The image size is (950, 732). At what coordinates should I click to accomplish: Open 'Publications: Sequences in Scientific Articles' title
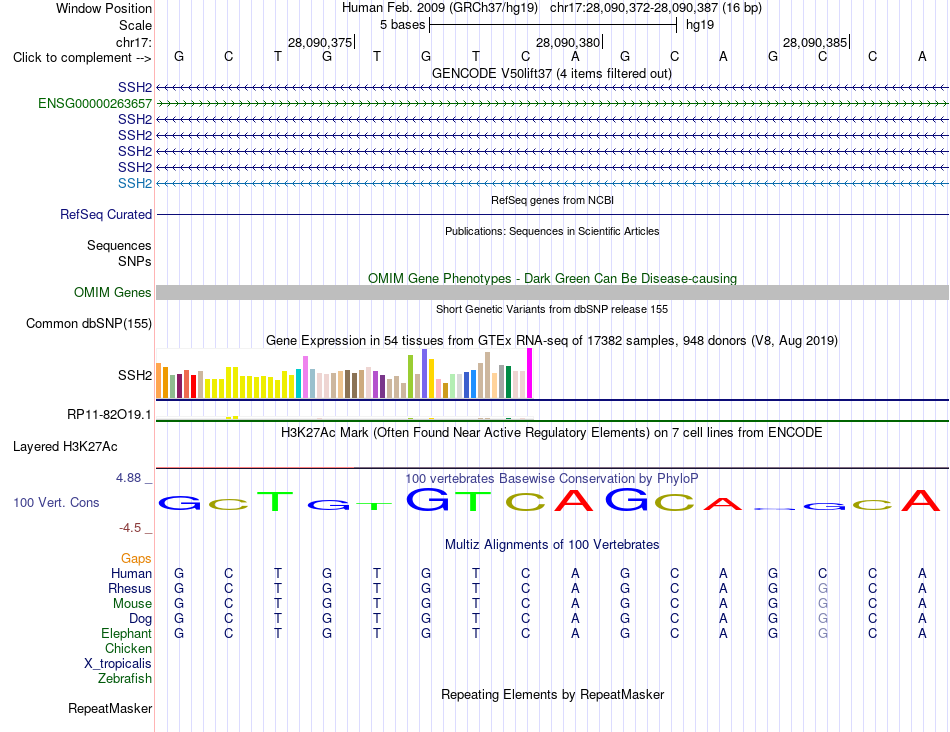pos(552,231)
